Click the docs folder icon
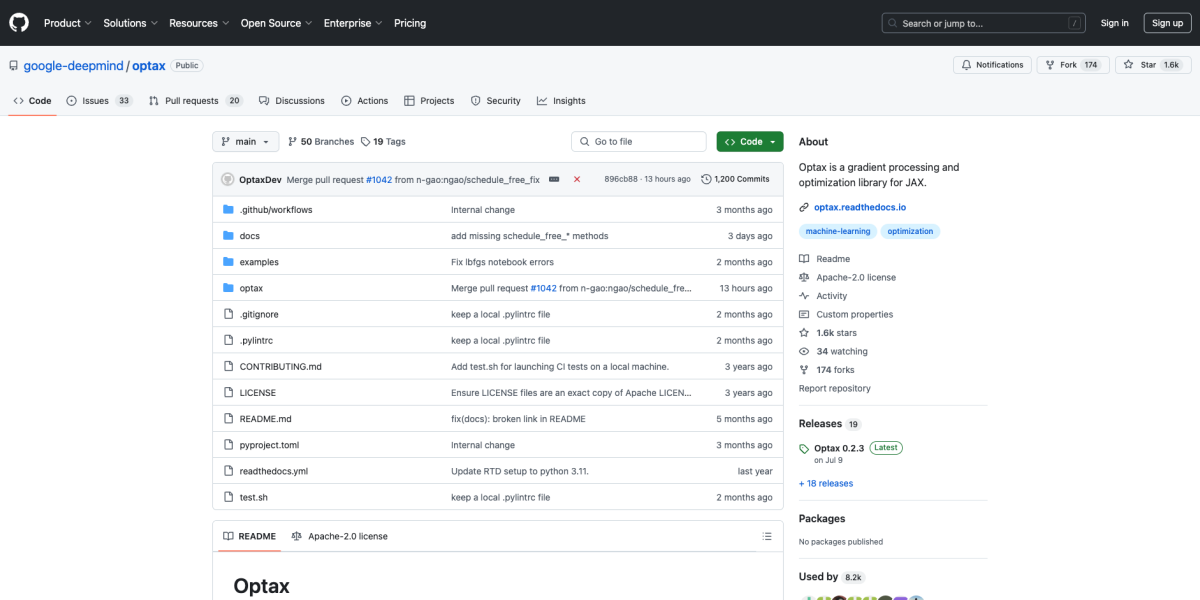The height and width of the screenshot is (600, 1200). (x=228, y=236)
